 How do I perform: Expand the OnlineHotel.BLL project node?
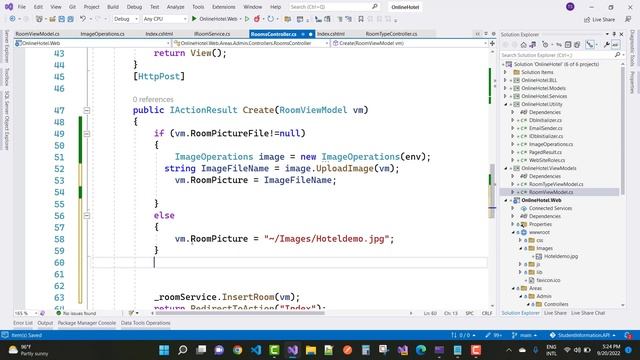coord(505,80)
